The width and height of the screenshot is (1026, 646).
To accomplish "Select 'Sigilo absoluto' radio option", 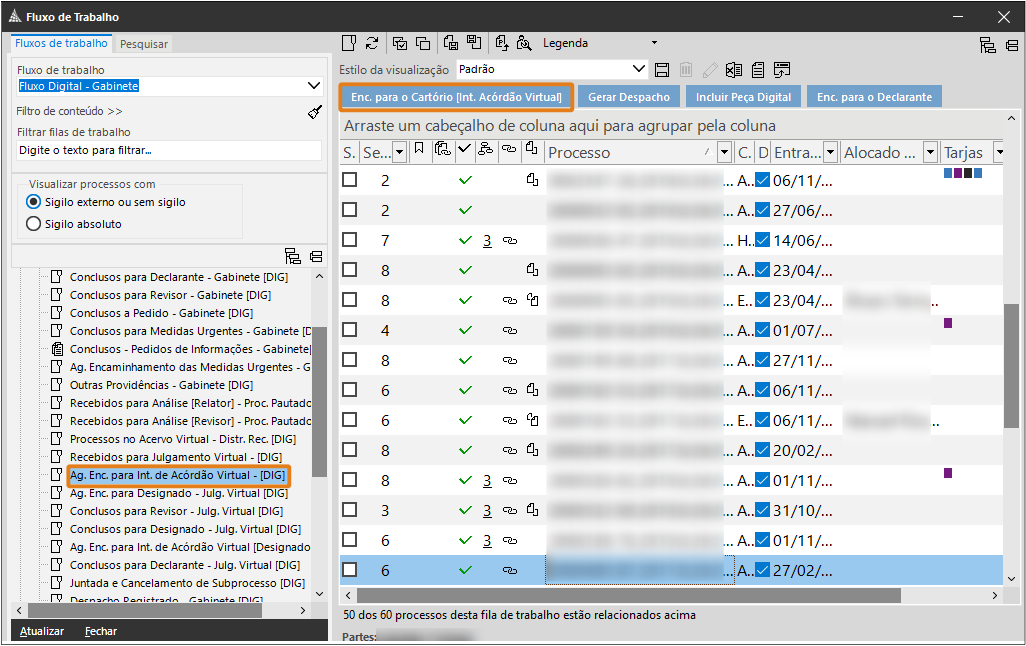I will [x=33, y=224].
